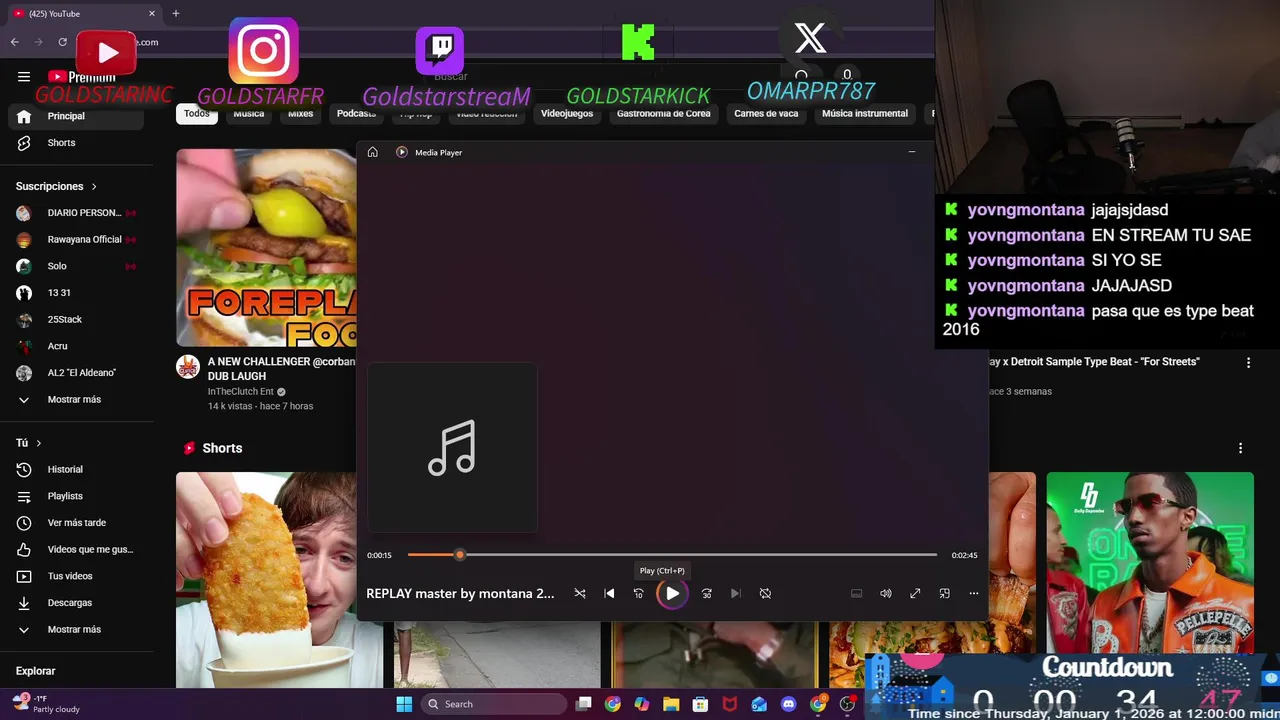Expand the Tú section chevron
Viewport: 1280px width, 720px height.
pos(39,443)
